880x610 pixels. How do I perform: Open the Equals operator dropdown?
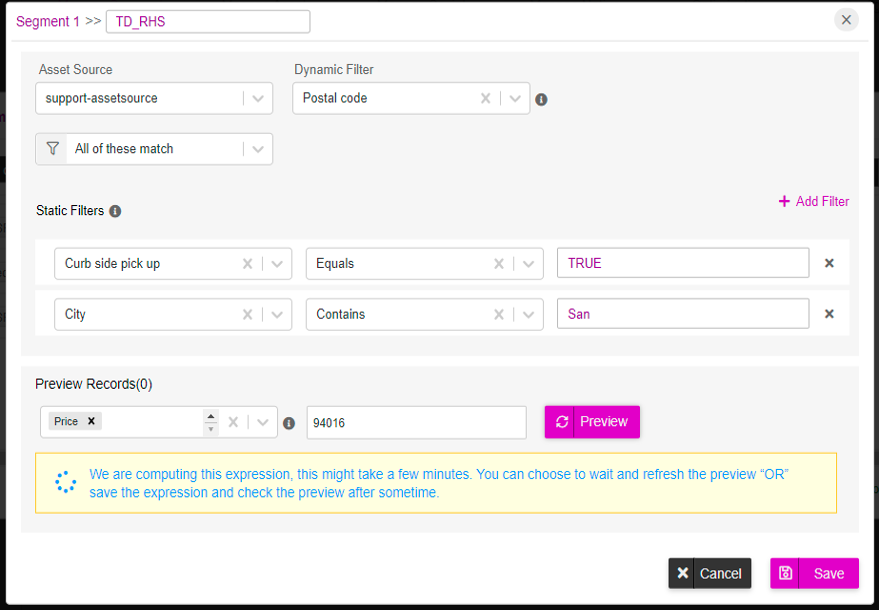528,264
